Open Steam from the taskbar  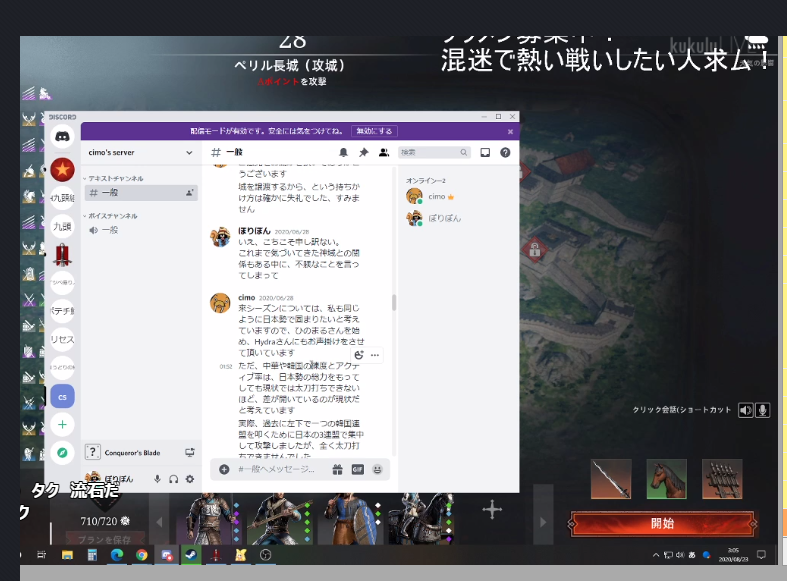pyautogui.click(x=191, y=555)
